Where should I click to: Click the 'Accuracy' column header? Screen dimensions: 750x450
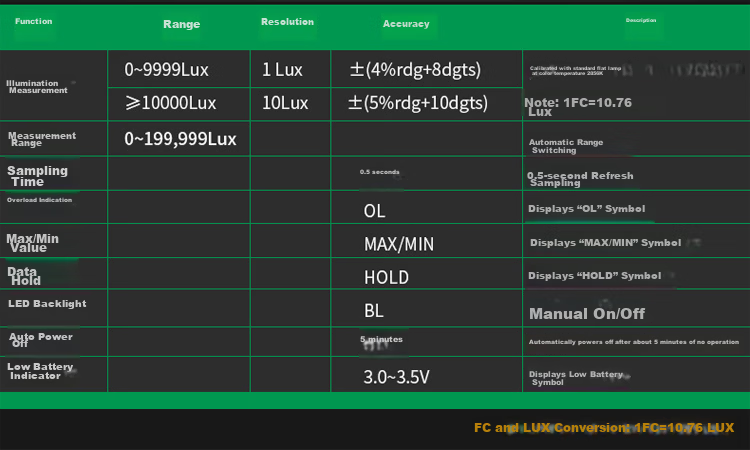click(406, 24)
